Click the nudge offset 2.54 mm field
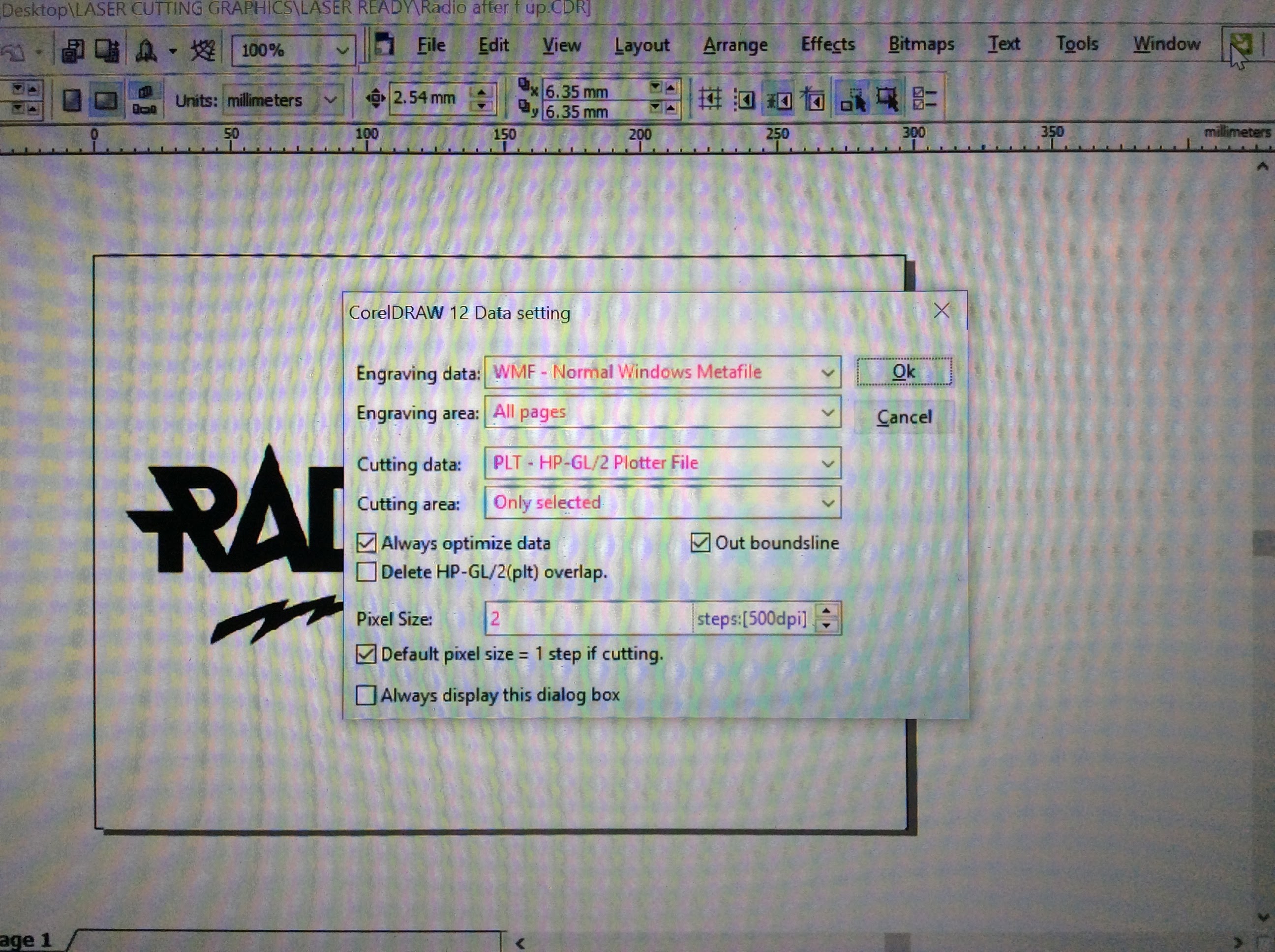 [x=430, y=98]
